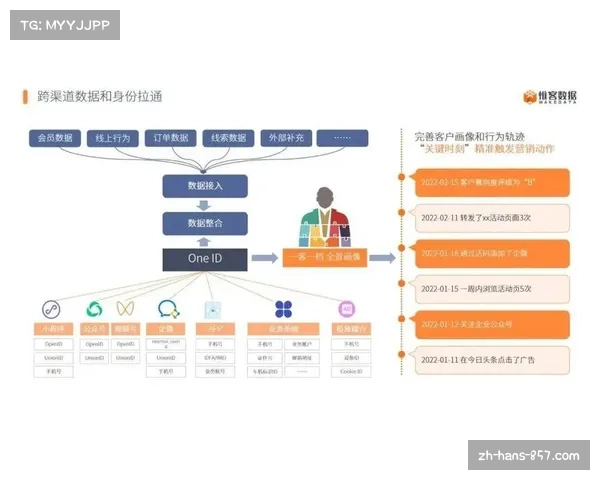Screen dimensions: 600x480
Task: Click the timeline dot beside the 2022-01-18 card
Action: (x=401, y=248)
